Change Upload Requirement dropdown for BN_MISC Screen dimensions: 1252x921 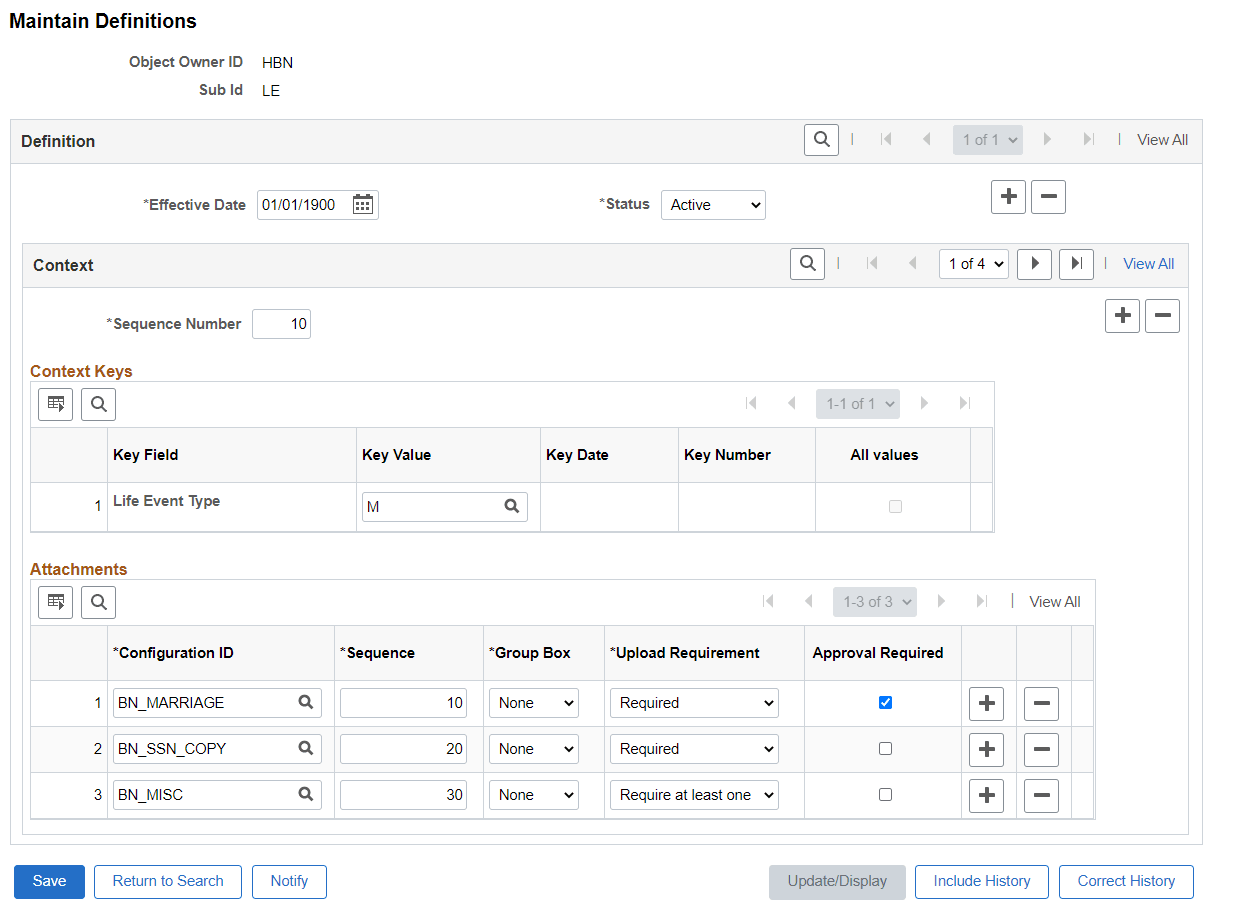[x=693, y=794]
